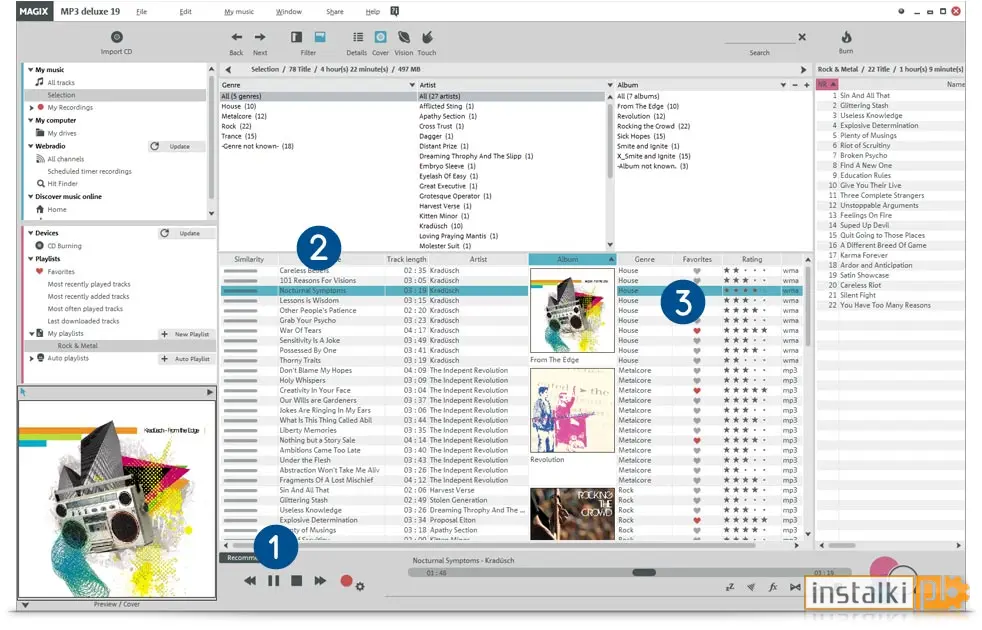Viewport: 982px width, 630px height.
Task: Go to Next with right arrow
Action: (x=260, y=38)
